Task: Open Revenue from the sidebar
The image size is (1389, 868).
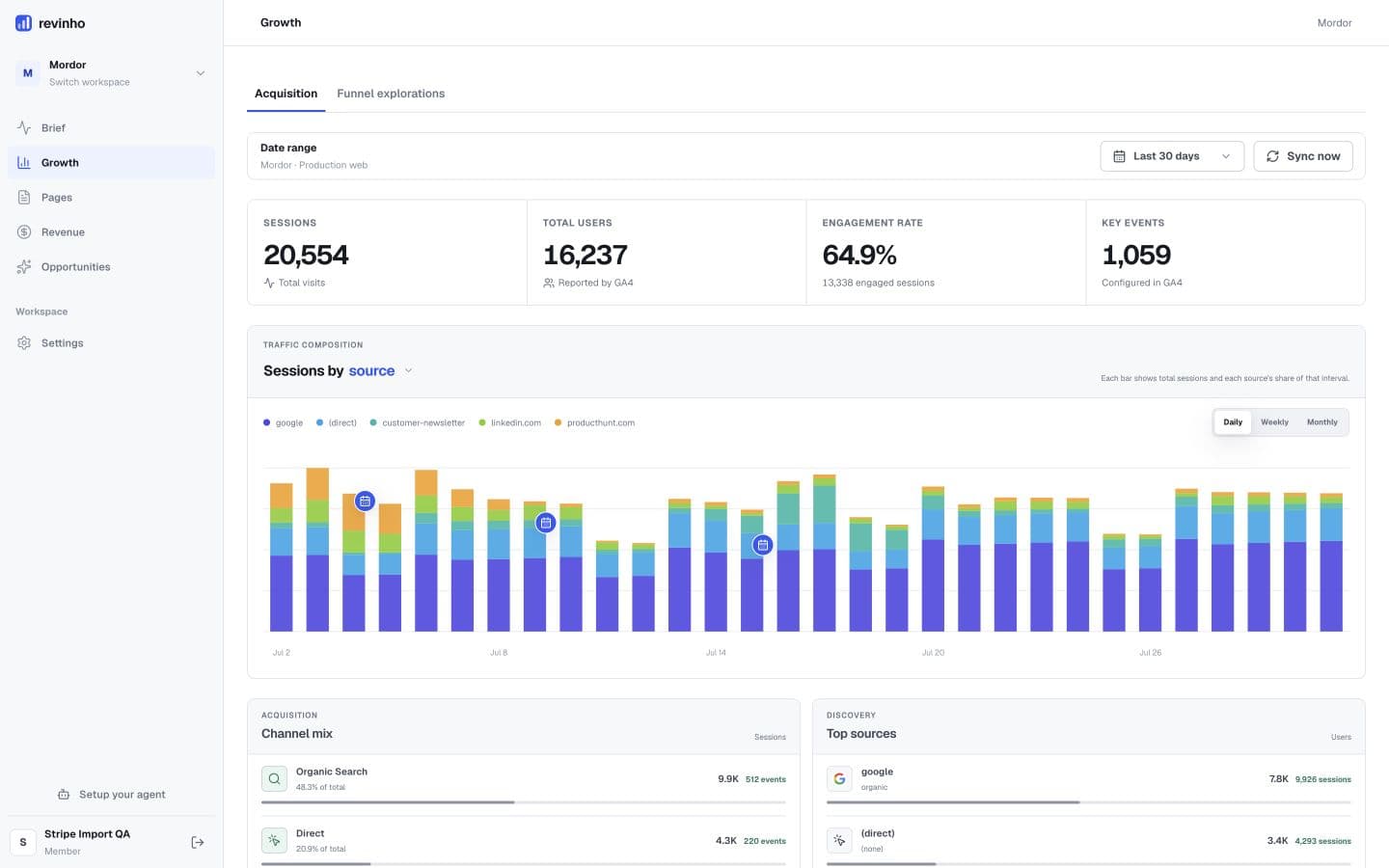Action: pyautogui.click(x=111, y=231)
